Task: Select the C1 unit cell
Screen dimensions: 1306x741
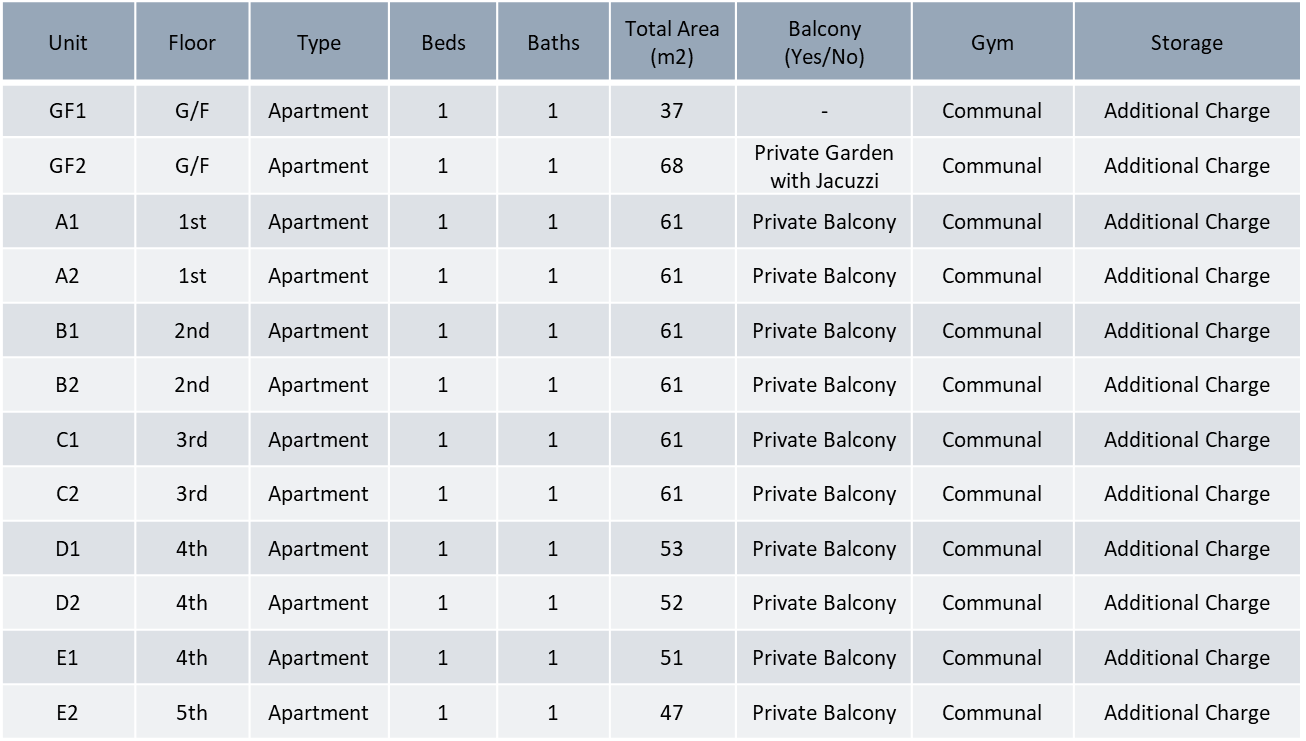Action: [68, 440]
